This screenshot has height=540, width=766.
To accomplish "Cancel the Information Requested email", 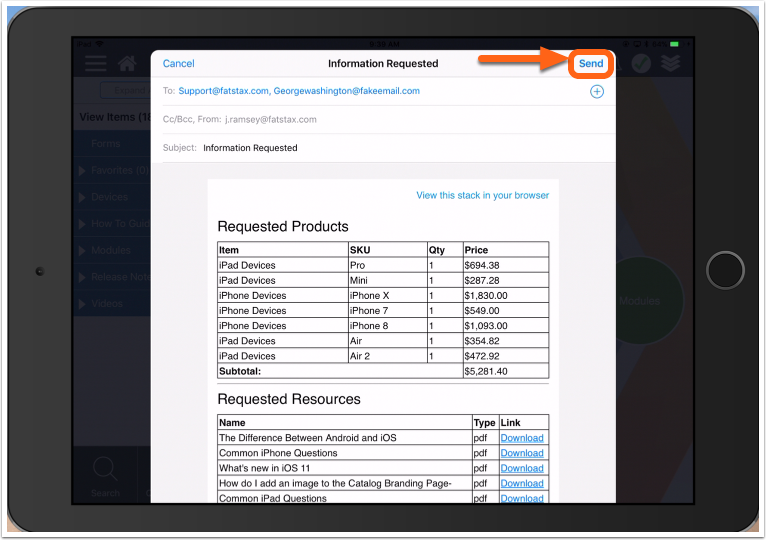I will point(178,64).
